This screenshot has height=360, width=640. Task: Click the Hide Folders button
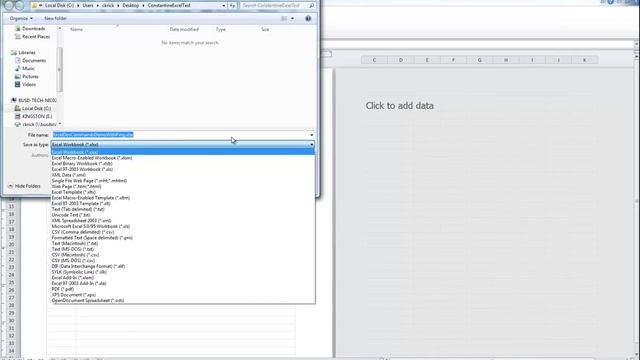24,186
